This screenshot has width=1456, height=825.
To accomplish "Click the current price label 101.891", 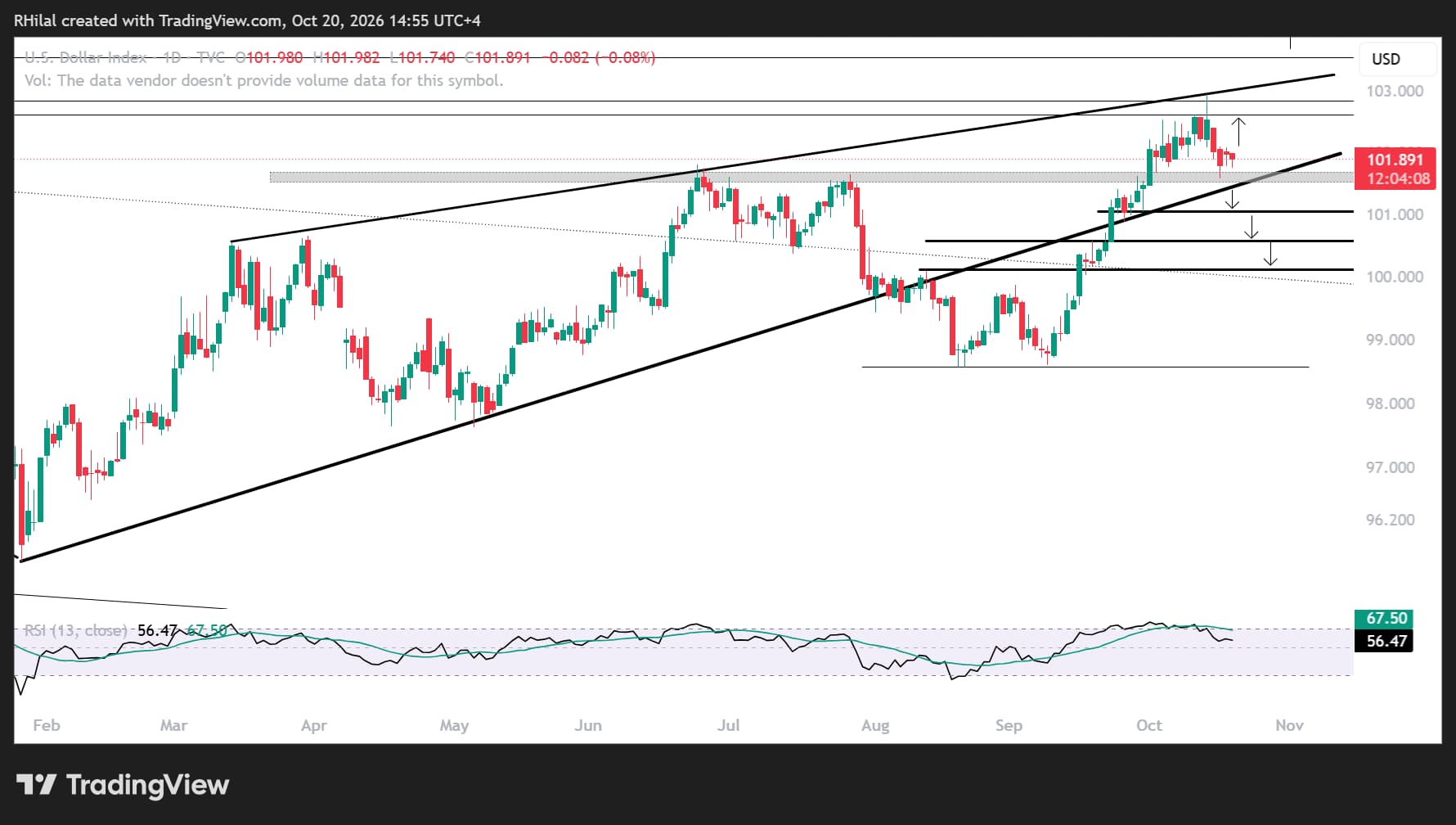I will tap(1395, 160).
